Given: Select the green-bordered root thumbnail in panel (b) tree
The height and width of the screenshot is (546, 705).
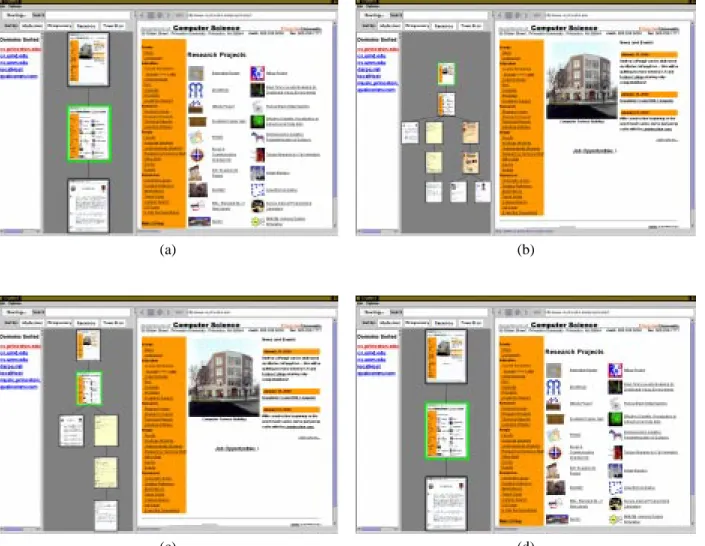Looking at the screenshot, I should pos(446,74).
